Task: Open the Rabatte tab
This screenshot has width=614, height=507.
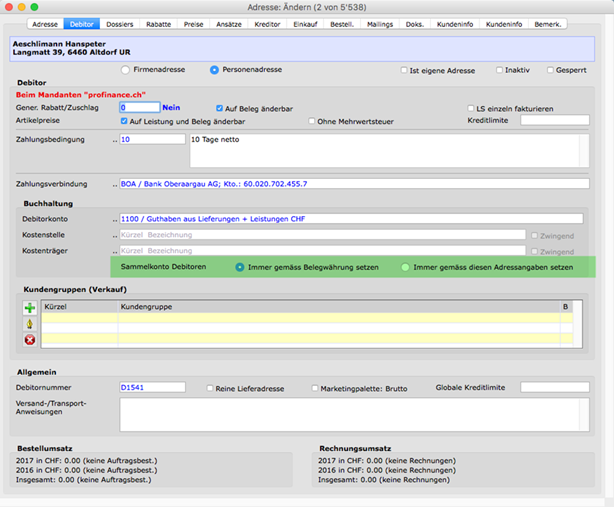Action: pyautogui.click(x=156, y=22)
